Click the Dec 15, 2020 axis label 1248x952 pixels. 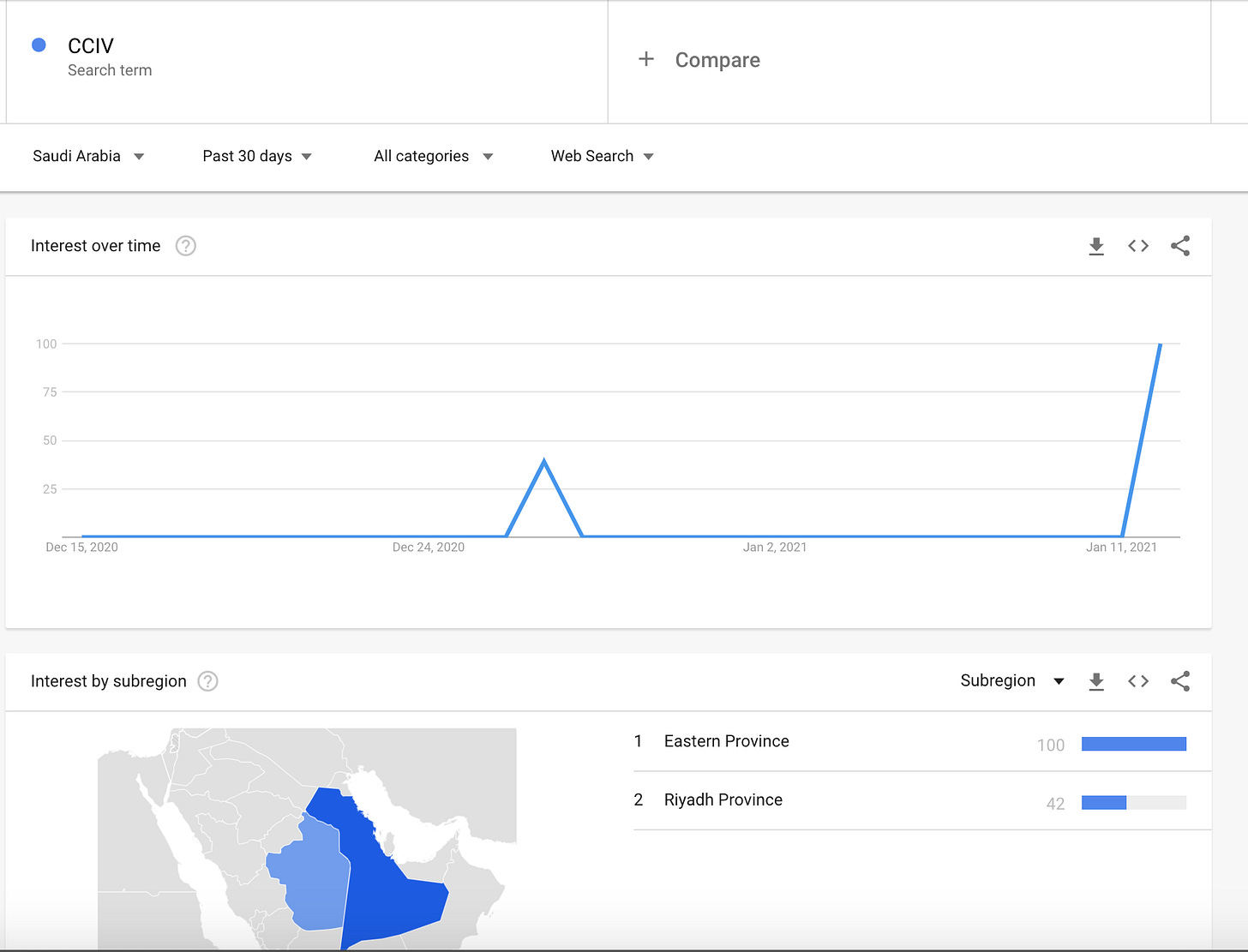(81, 548)
